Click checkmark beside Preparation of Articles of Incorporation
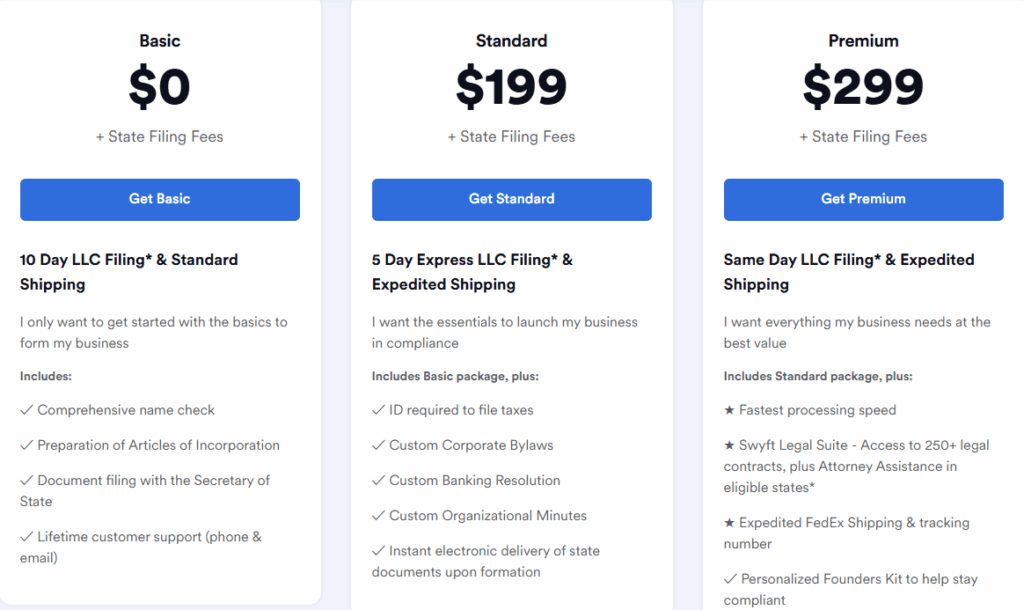1024x610 pixels. click(x=26, y=445)
